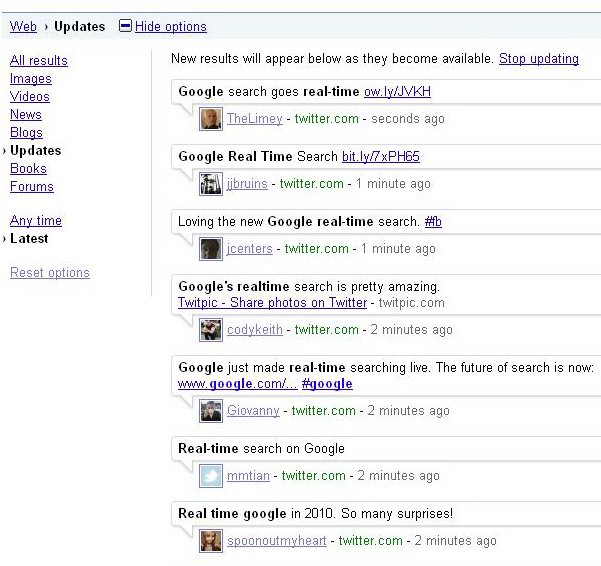Open Giovanny's avatar thumbnail
Viewport: 601px width, 566px height.
tap(211, 411)
